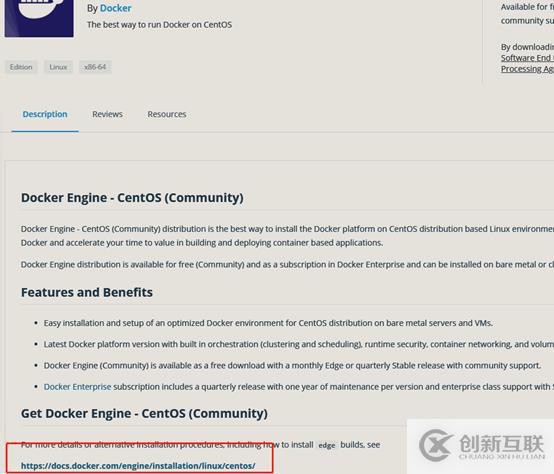Open the Docker publisher link
The image size is (554, 474).
click(x=116, y=8)
